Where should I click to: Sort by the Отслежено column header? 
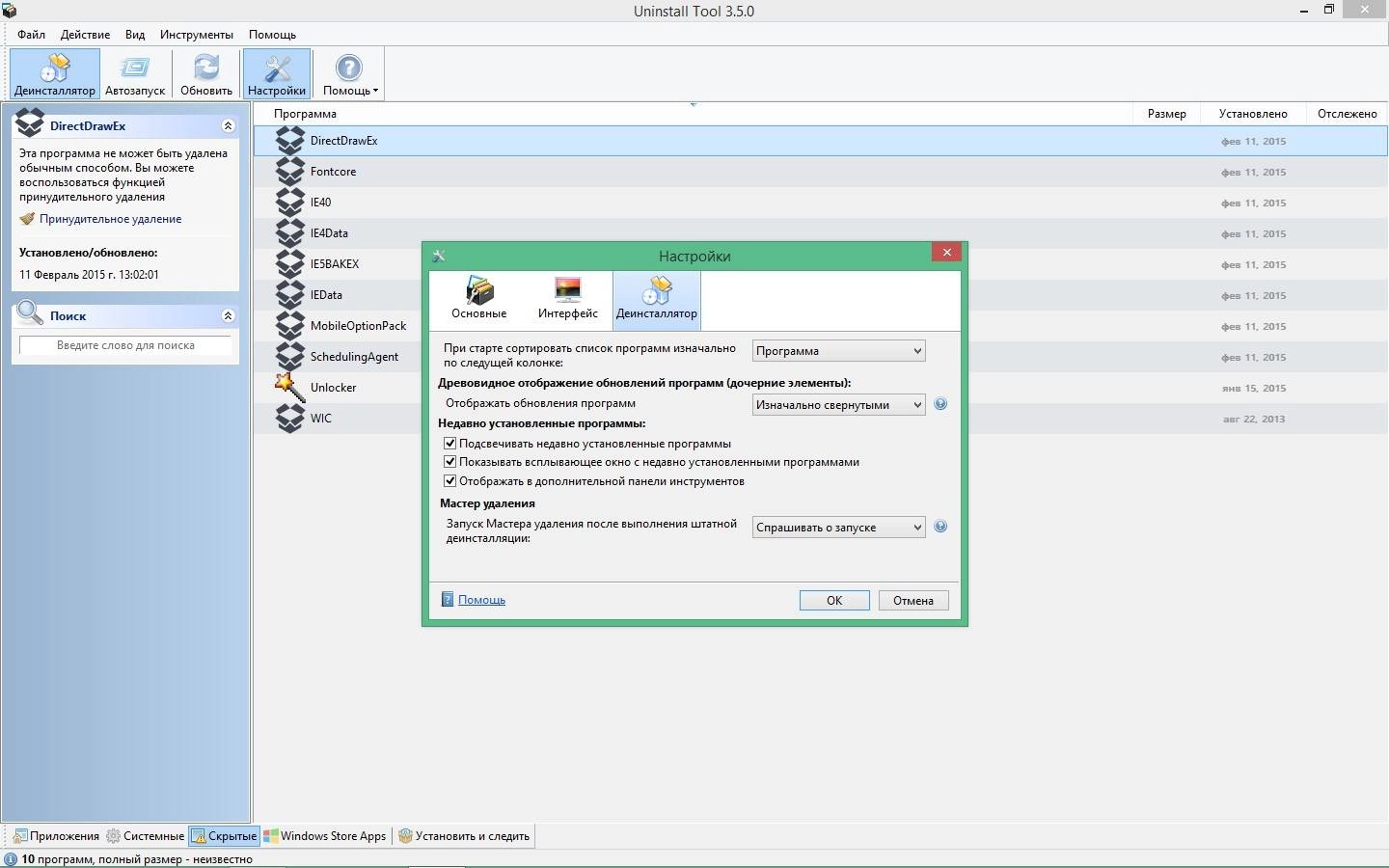pyautogui.click(x=1347, y=114)
